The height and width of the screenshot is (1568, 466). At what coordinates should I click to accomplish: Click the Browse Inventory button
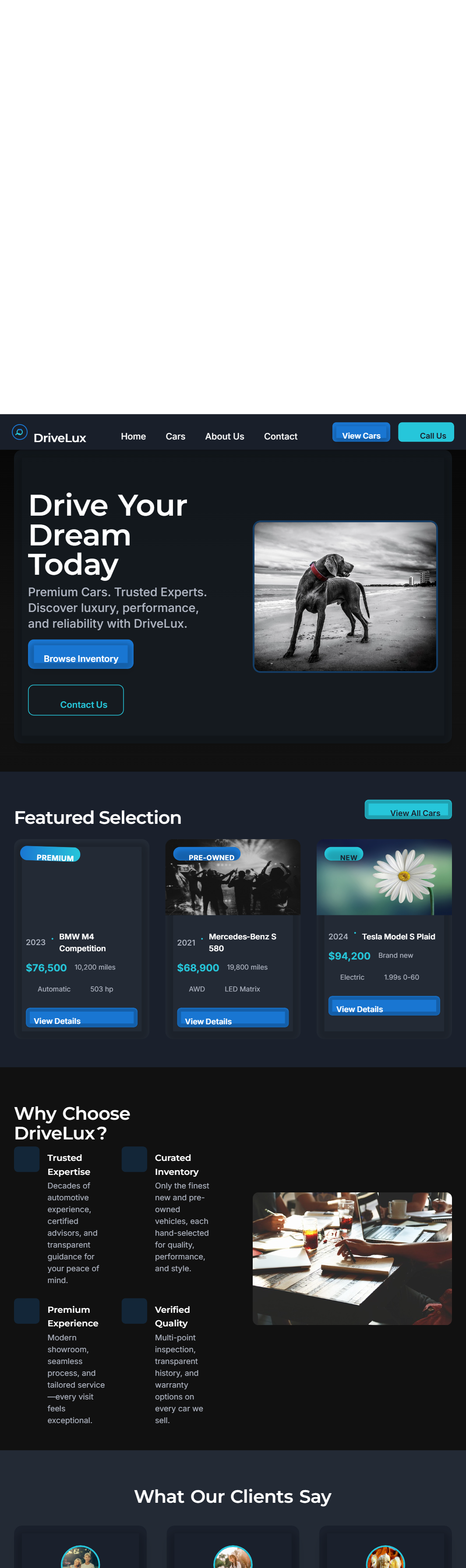[81, 654]
